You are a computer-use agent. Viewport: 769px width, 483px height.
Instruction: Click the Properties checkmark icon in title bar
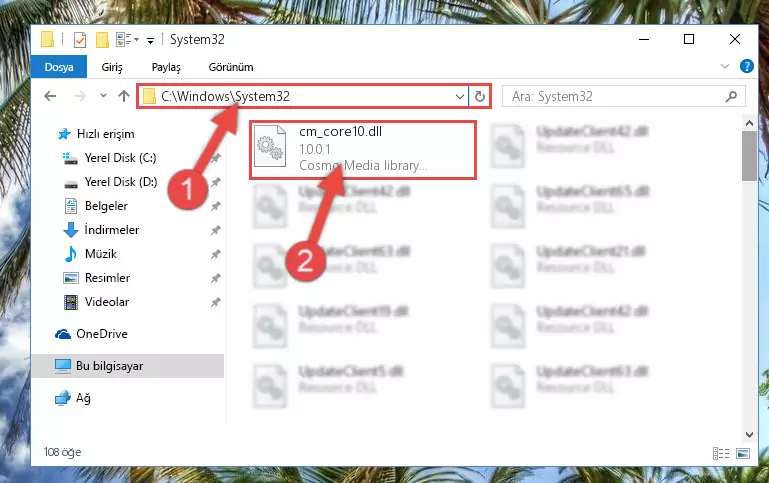[79, 40]
